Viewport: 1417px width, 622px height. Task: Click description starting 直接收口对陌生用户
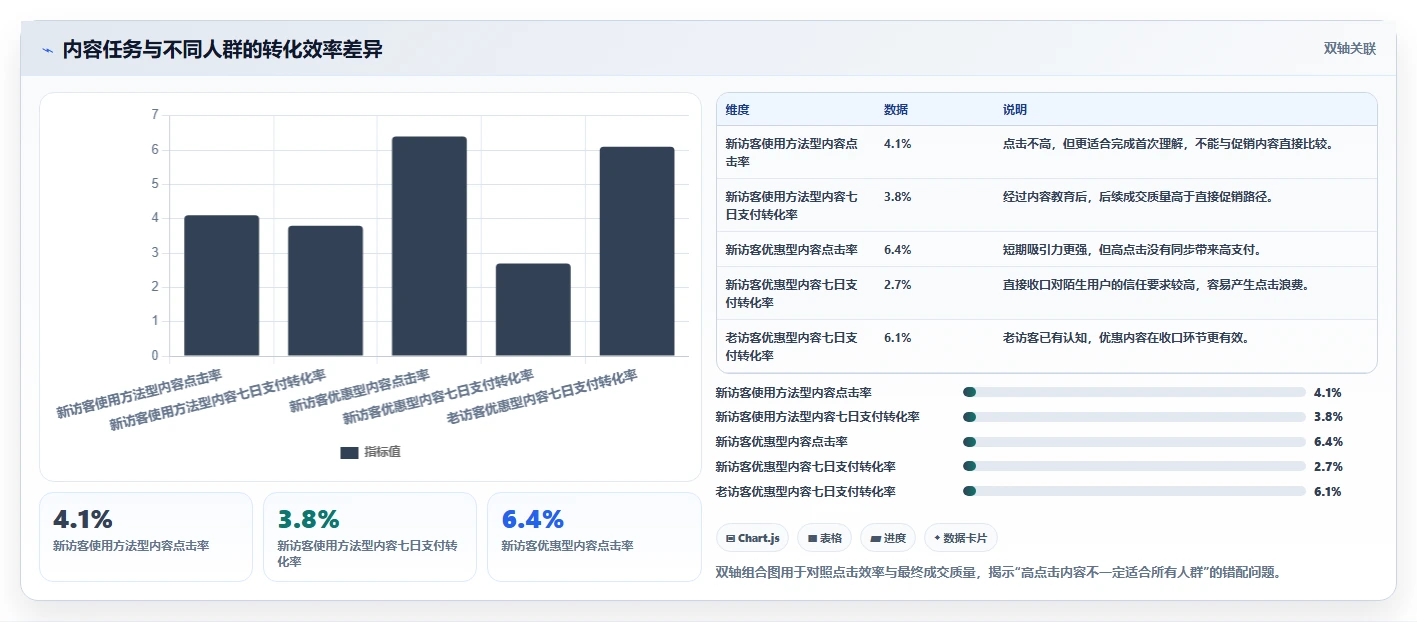tap(1156, 285)
